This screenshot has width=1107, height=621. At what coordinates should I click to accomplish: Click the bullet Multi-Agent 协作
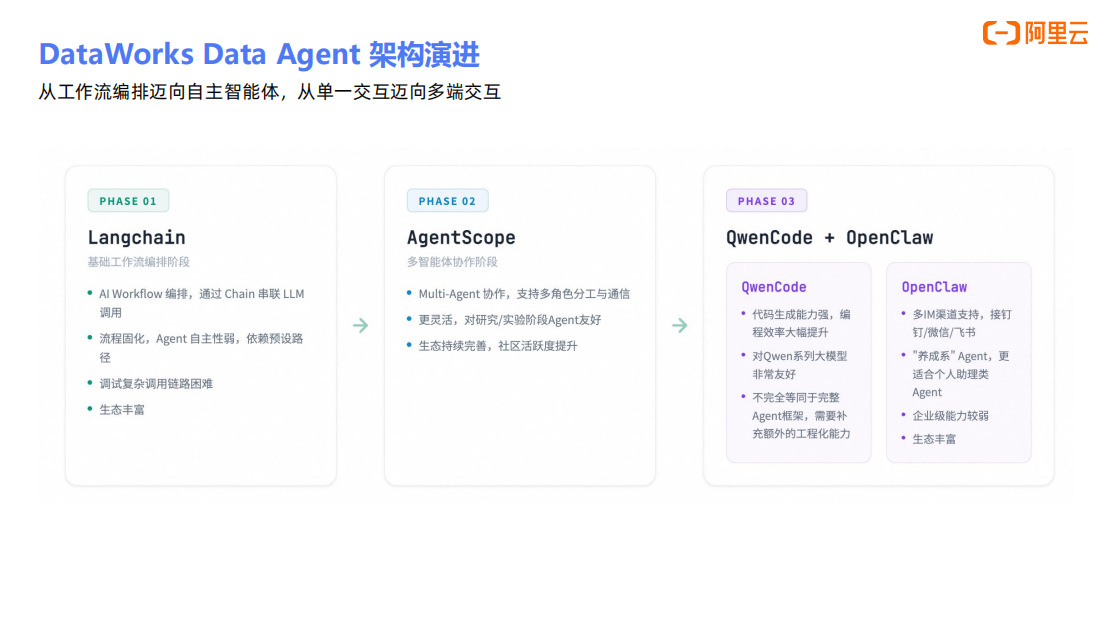524,294
